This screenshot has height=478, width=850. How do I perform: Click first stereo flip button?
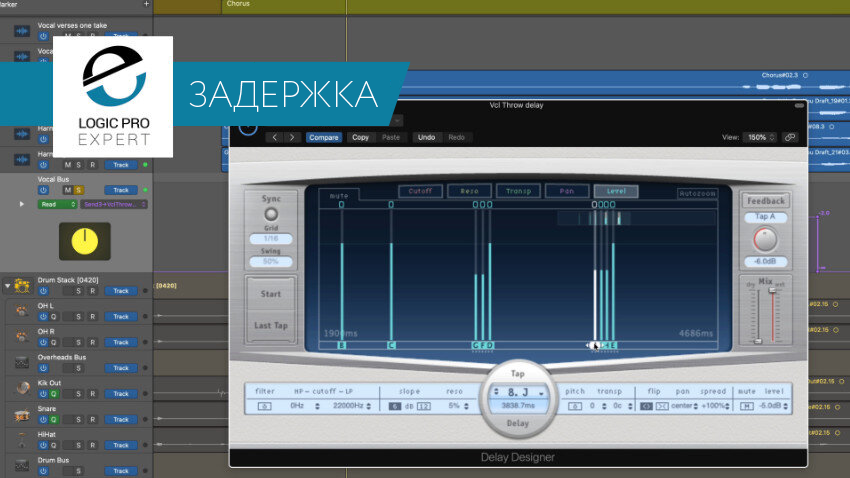(x=646, y=406)
